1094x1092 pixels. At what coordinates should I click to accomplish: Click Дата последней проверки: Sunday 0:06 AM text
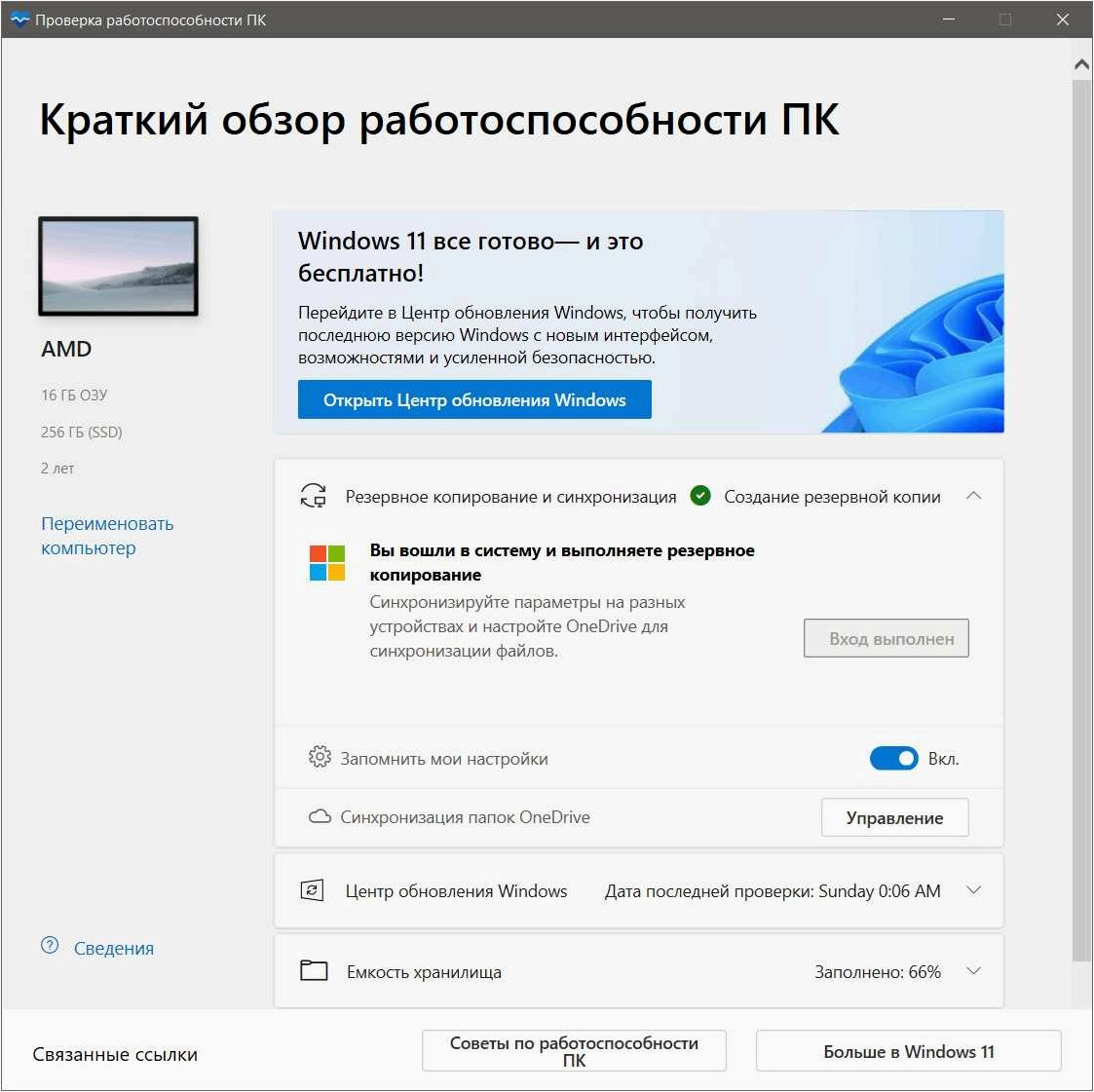tap(773, 891)
